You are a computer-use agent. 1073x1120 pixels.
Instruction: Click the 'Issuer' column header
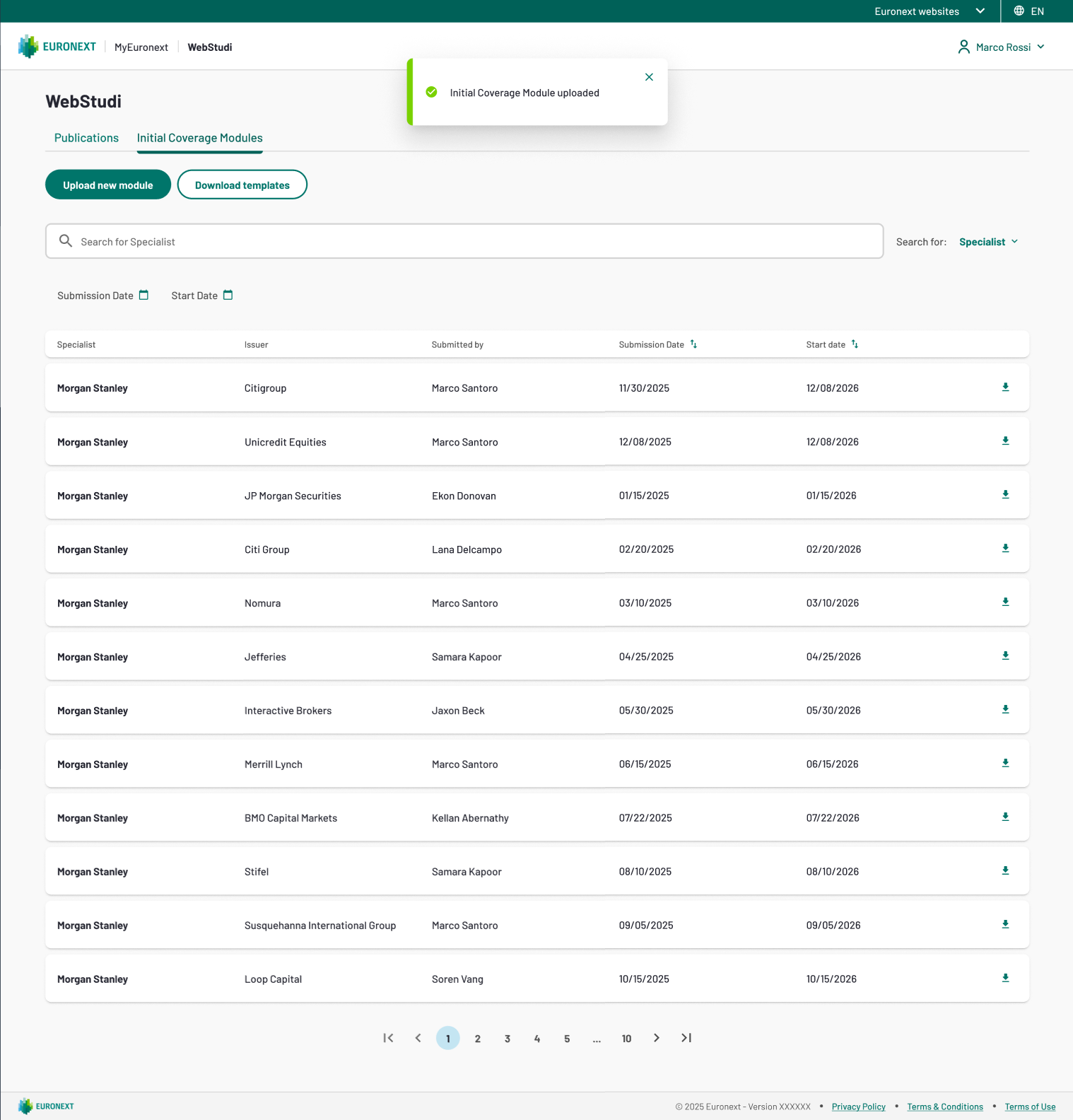tap(257, 344)
